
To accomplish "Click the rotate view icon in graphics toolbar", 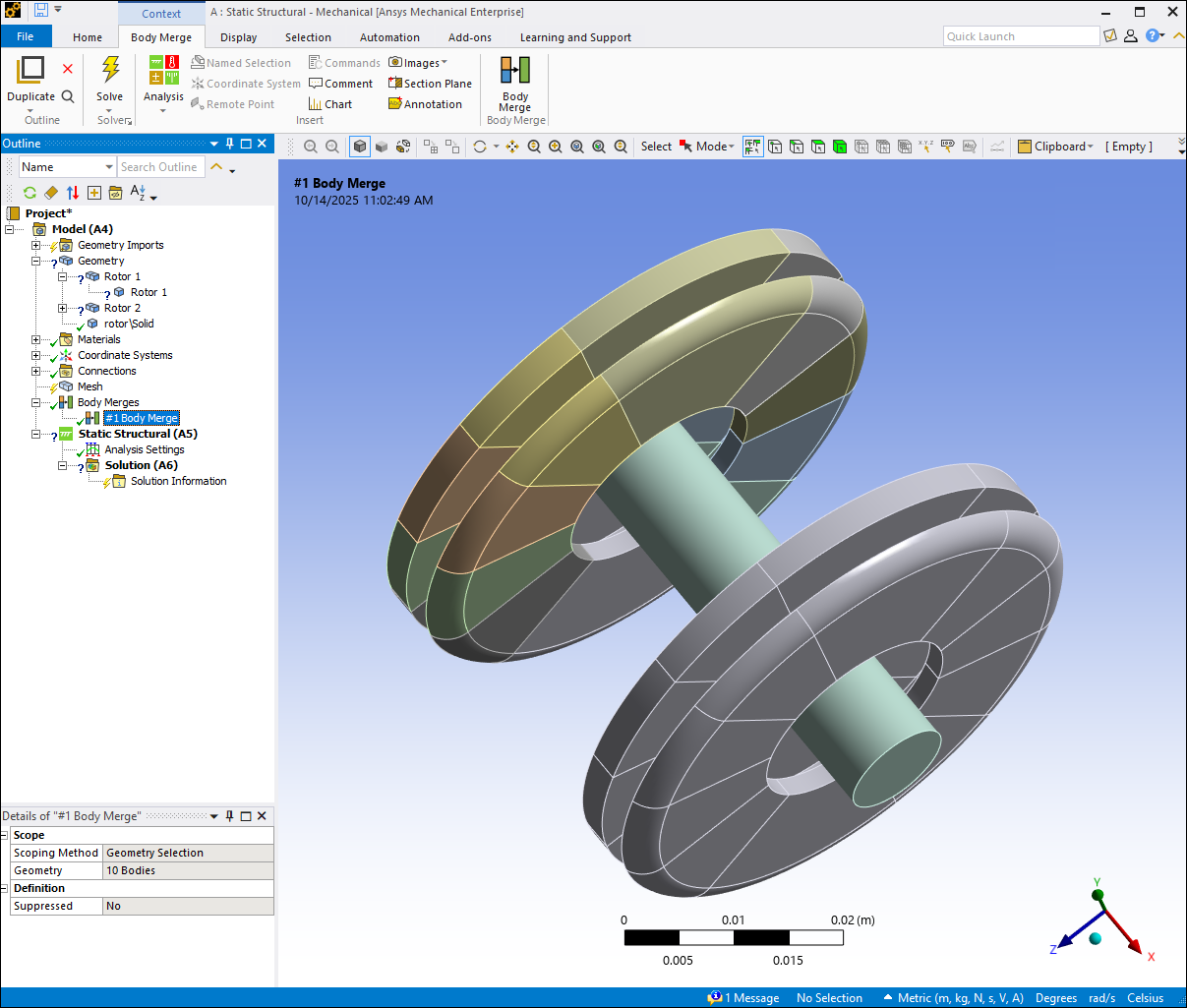I will (x=480, y=147).
